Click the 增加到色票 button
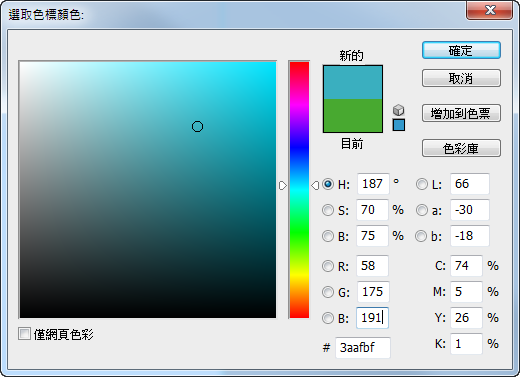520x377 pixels. point(461,113)
